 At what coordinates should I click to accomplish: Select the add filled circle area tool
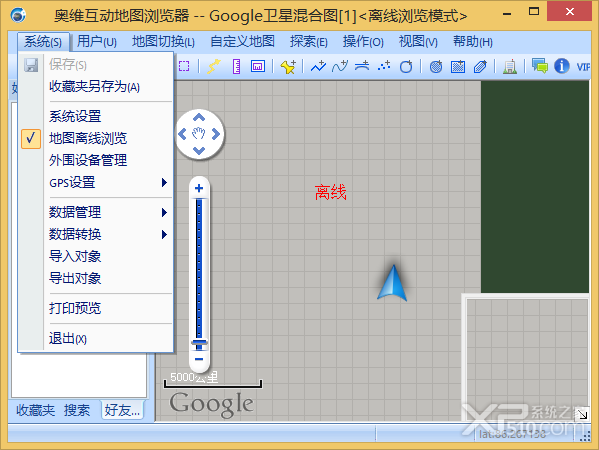(x=436, y=66)
